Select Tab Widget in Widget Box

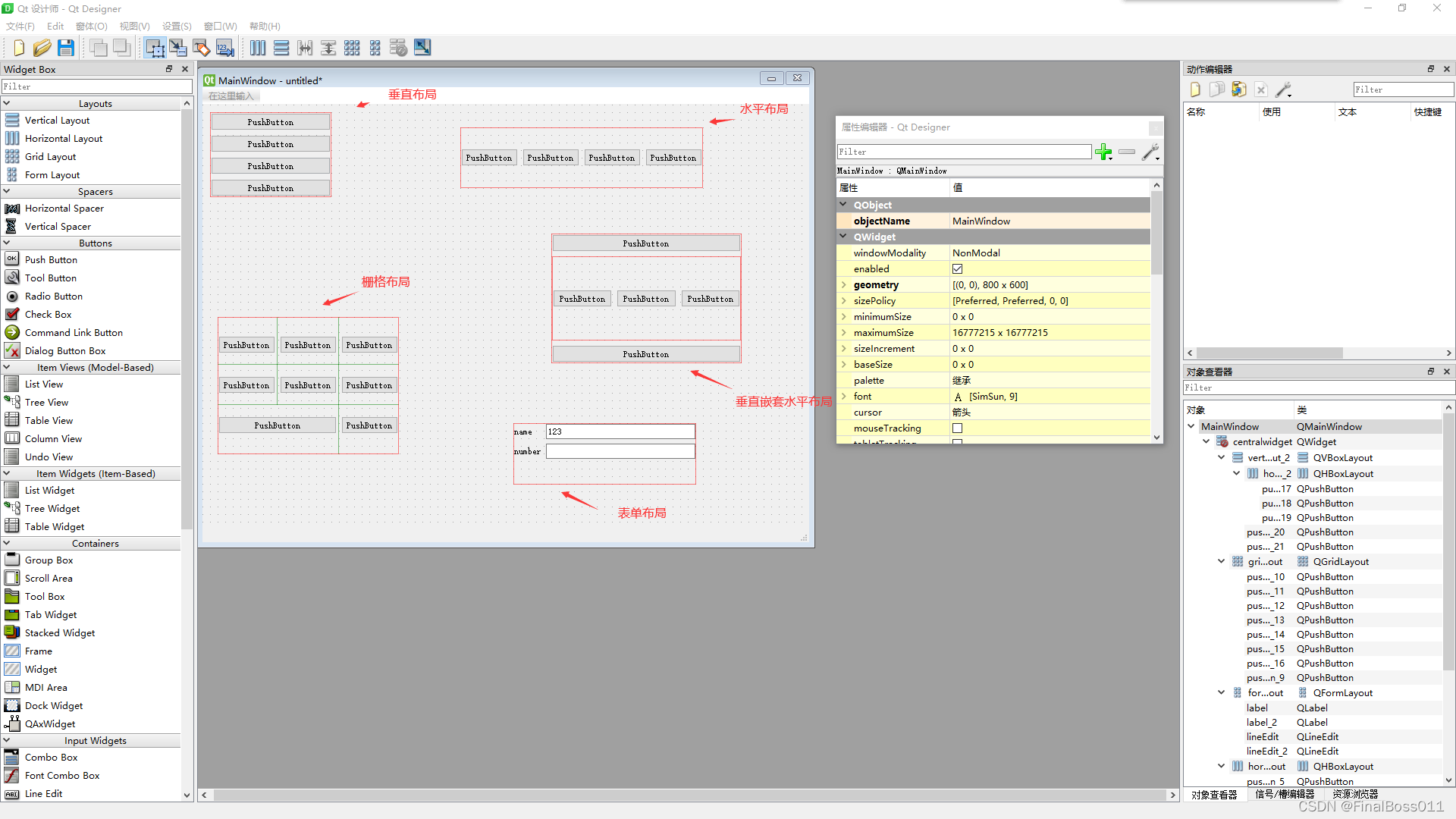click(50, 614)
